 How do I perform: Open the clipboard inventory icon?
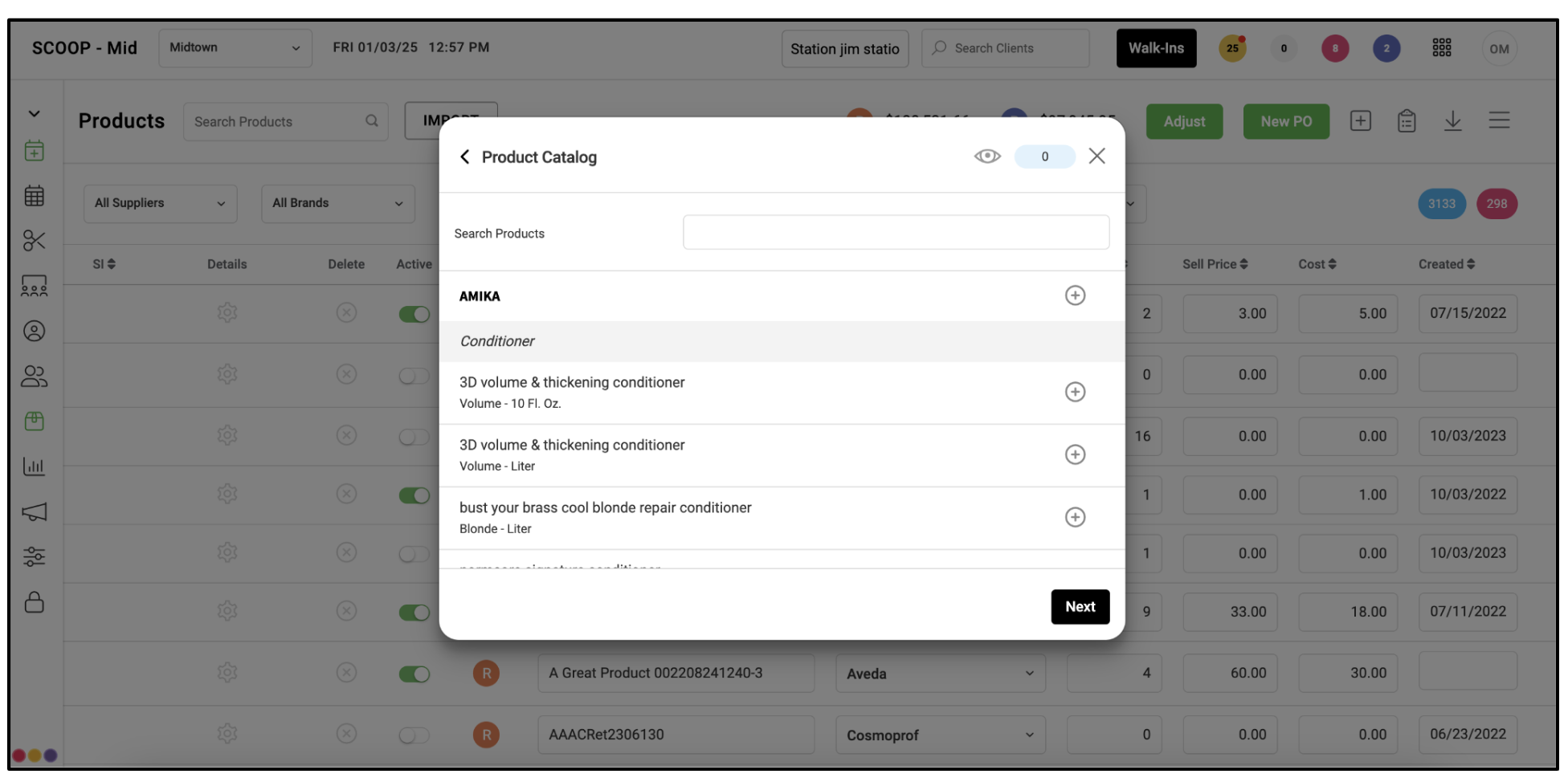tap(1406, 121)
